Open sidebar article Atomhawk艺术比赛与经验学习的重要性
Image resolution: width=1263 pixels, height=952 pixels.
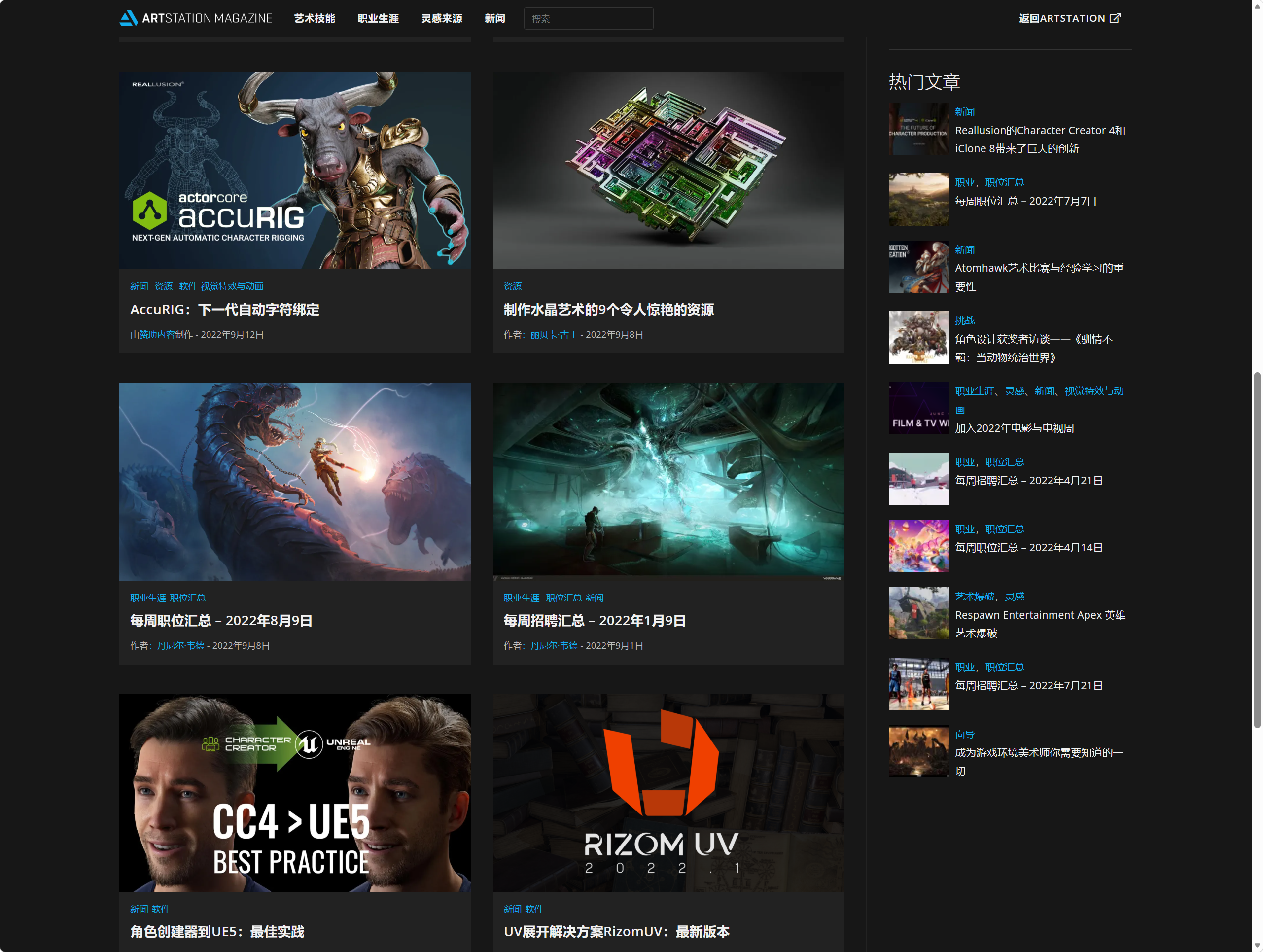click(x=1039, y=277)
